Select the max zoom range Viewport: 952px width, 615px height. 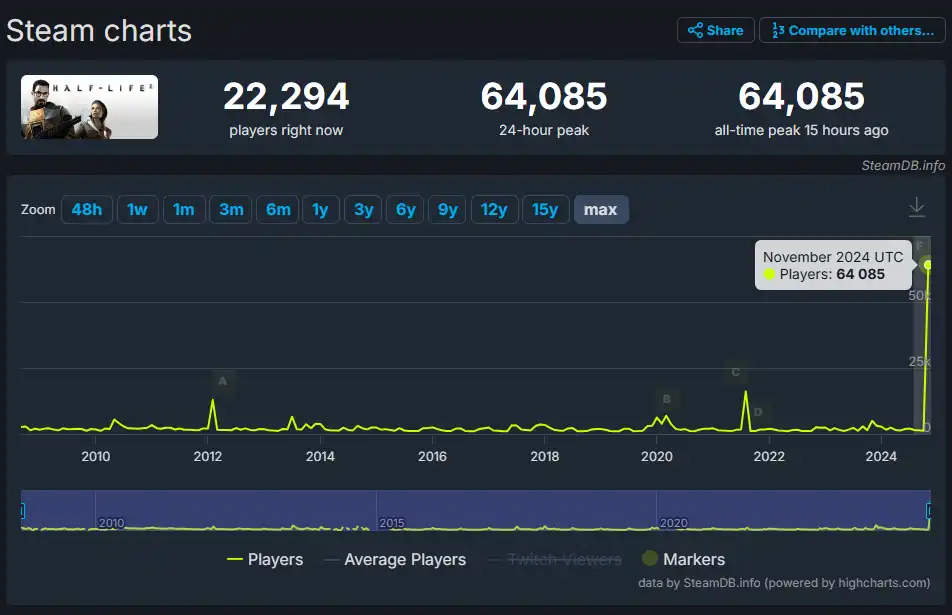tap(601, 209)
